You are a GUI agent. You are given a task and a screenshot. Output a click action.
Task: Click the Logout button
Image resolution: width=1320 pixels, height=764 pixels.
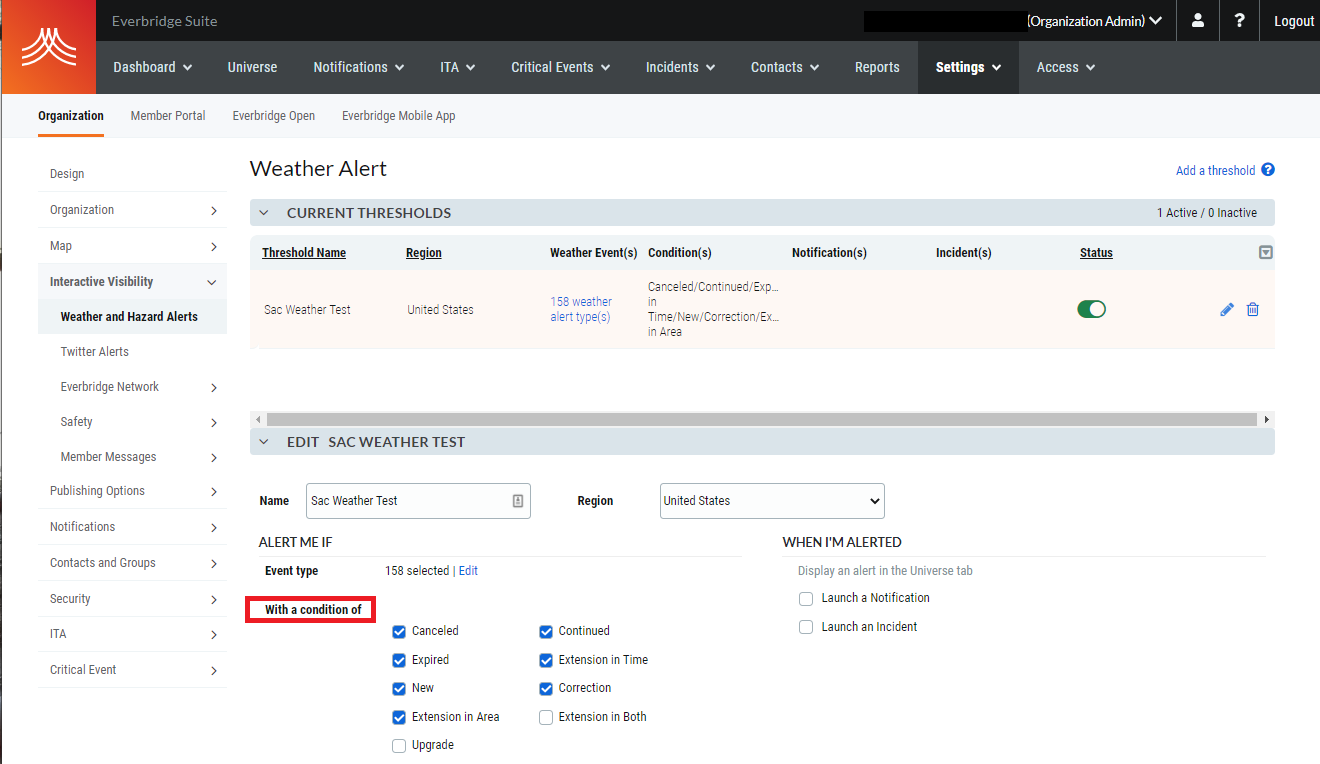pyautogui.click(x=1294, y=21)
